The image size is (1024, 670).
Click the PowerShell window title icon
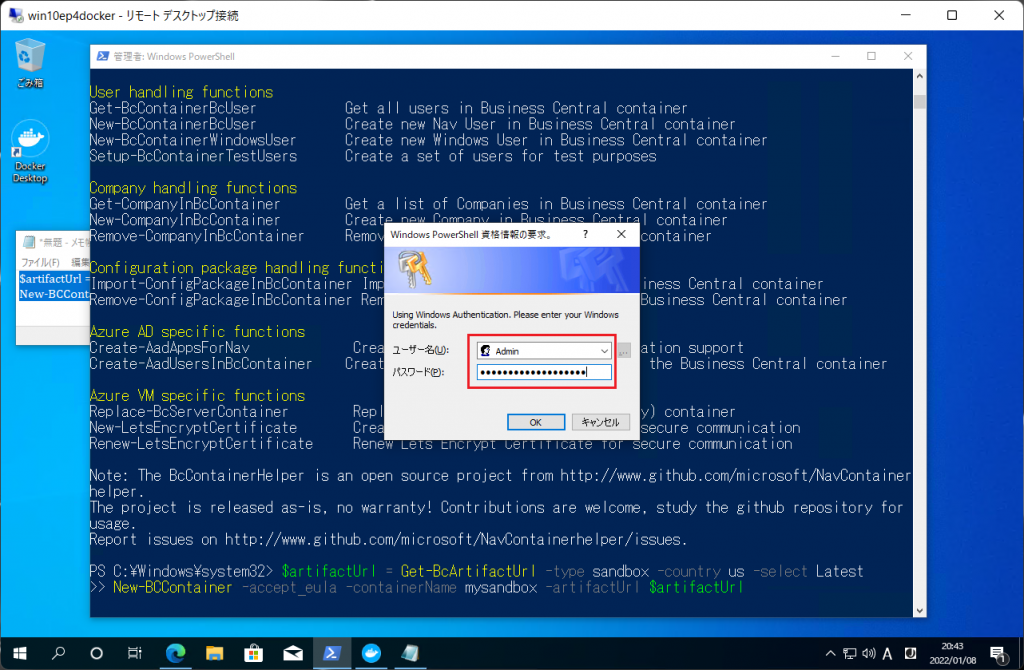(x=103, y=56)
